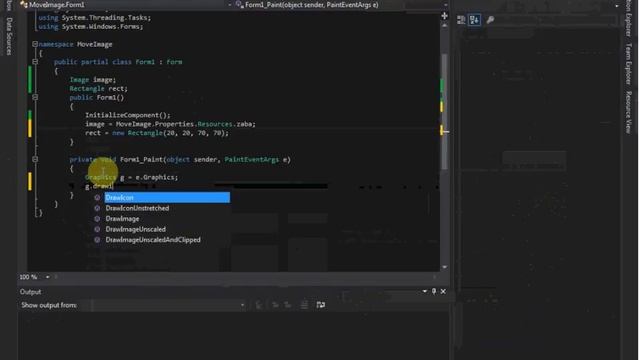Open the Data Sources side tab
The image size is (640, 360).
coord(9,36)
